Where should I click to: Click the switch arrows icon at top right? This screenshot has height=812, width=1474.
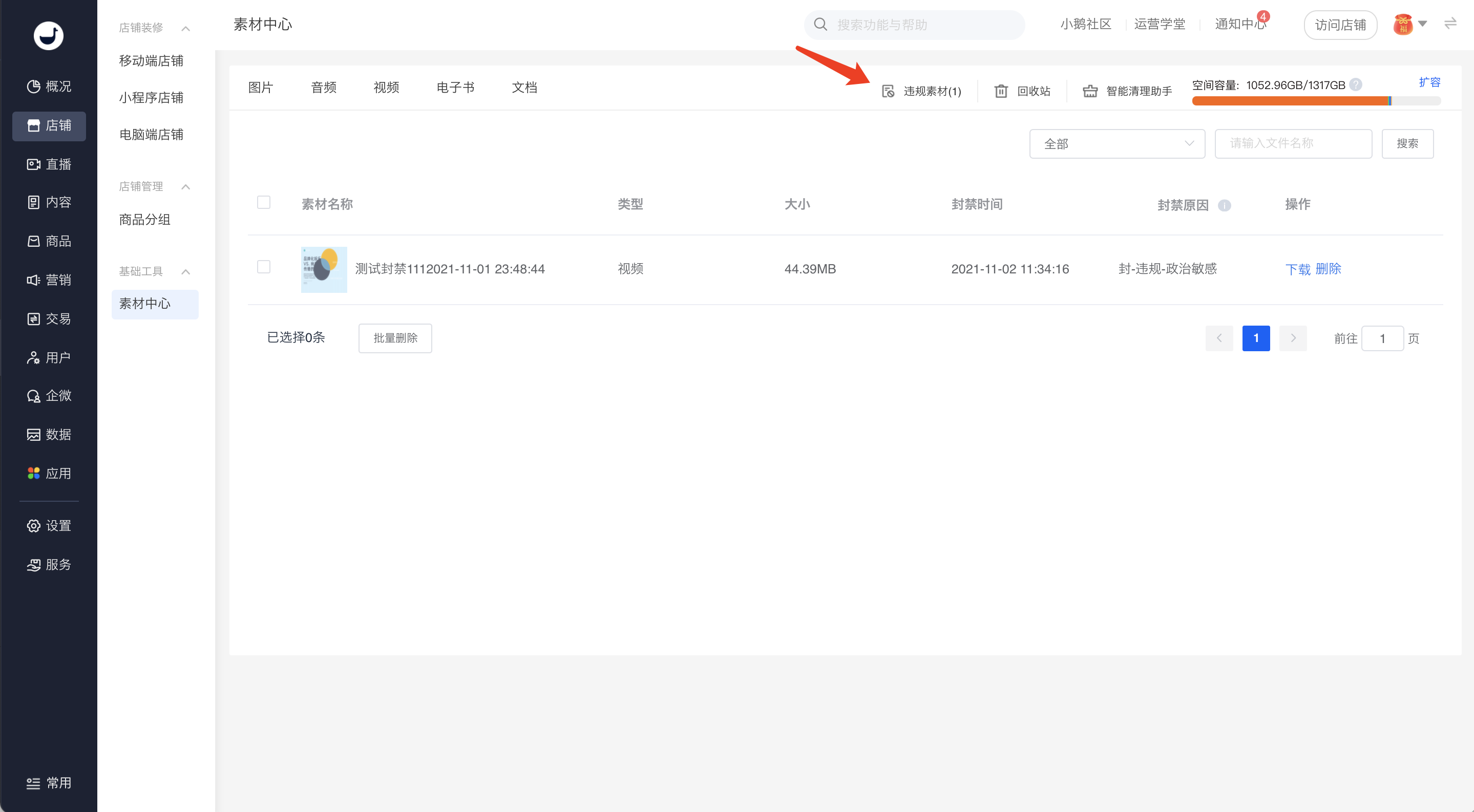(x=1450, y=24)
